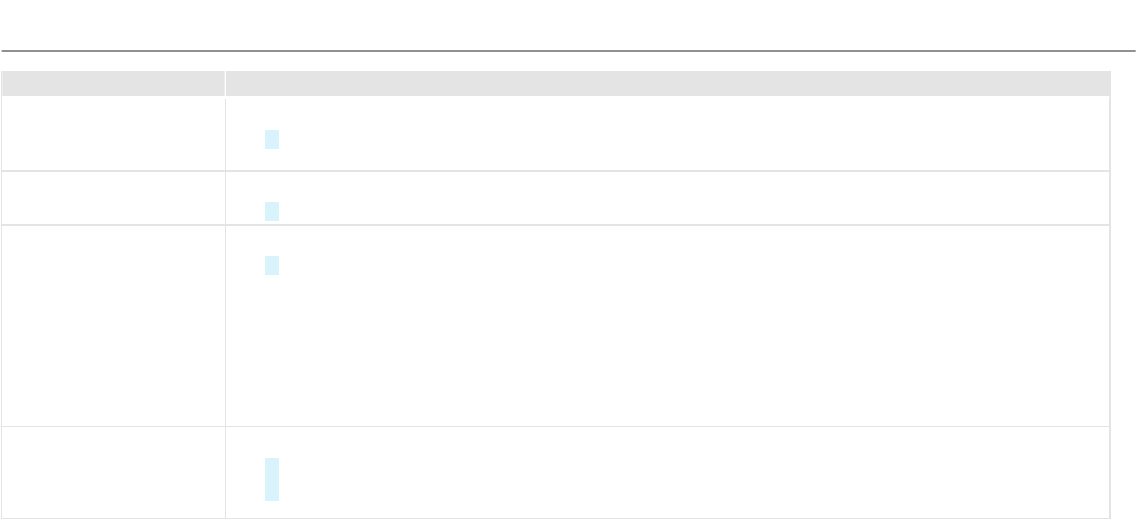1136x520 pixels.
Task: Click the white margin right of the table
Action: (x=1123, y=300)
